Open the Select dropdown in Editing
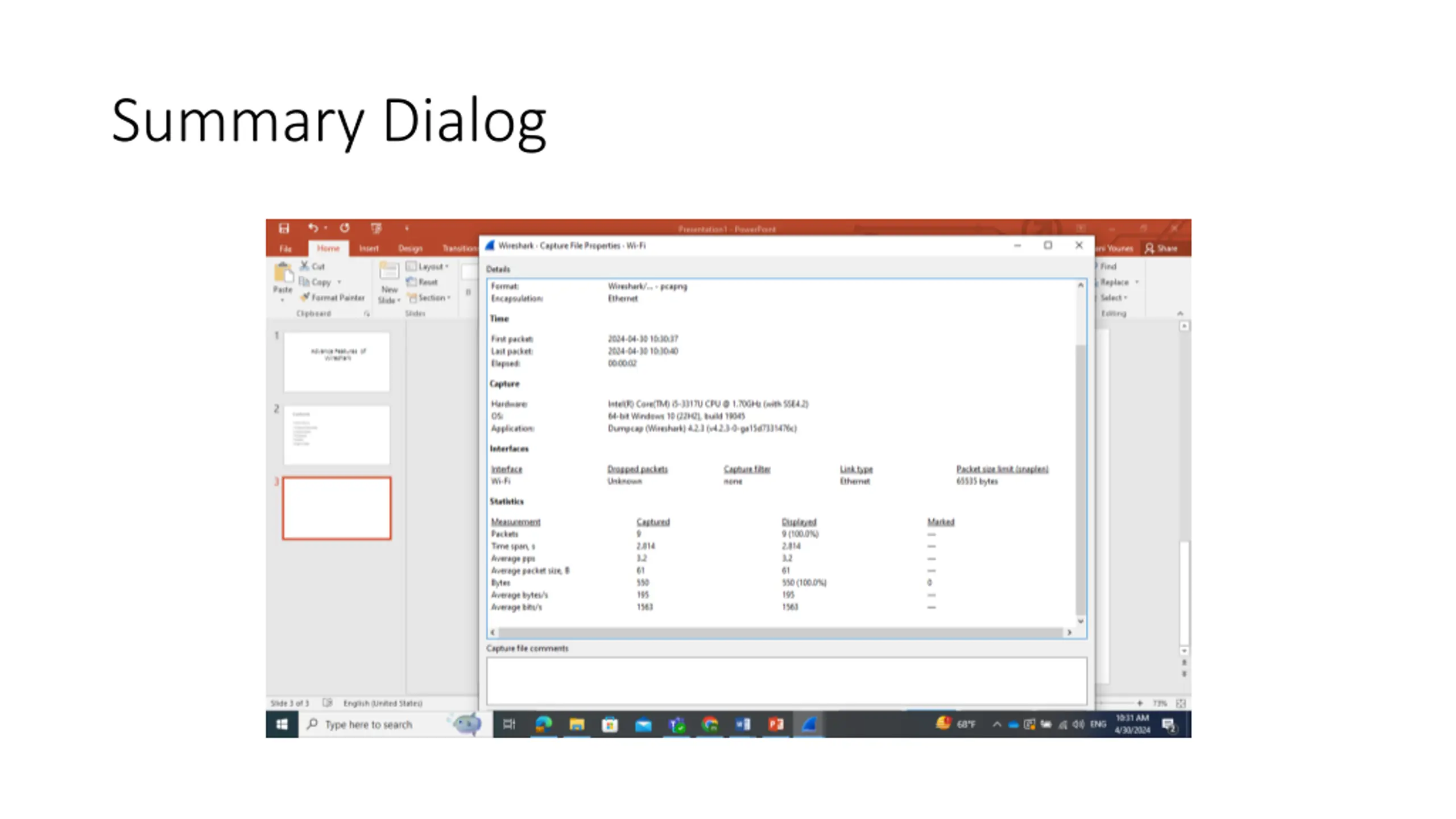The height and width of the screenshot is (819, 1456). tap(1113, 297)
